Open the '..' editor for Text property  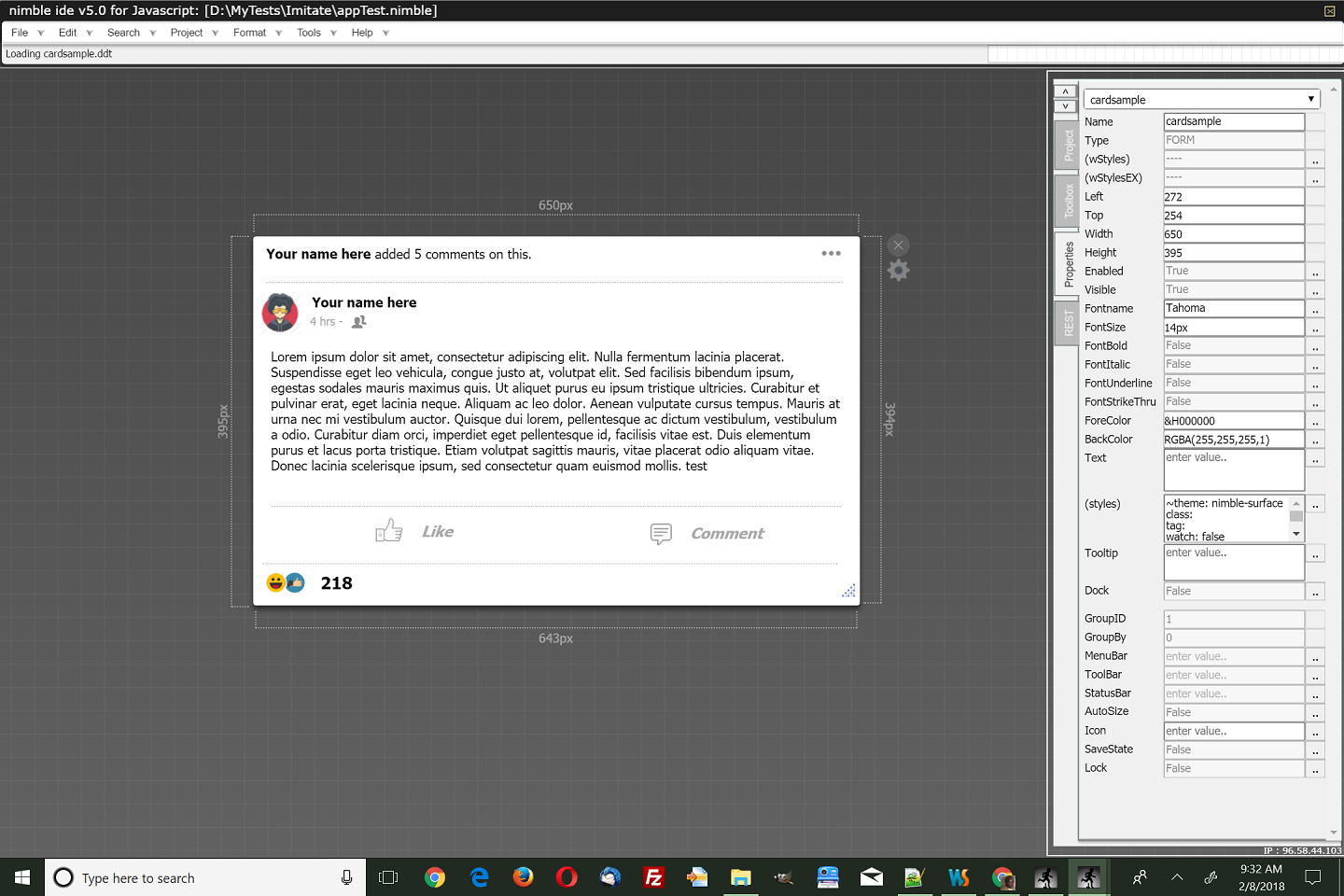coord(1315,458)
